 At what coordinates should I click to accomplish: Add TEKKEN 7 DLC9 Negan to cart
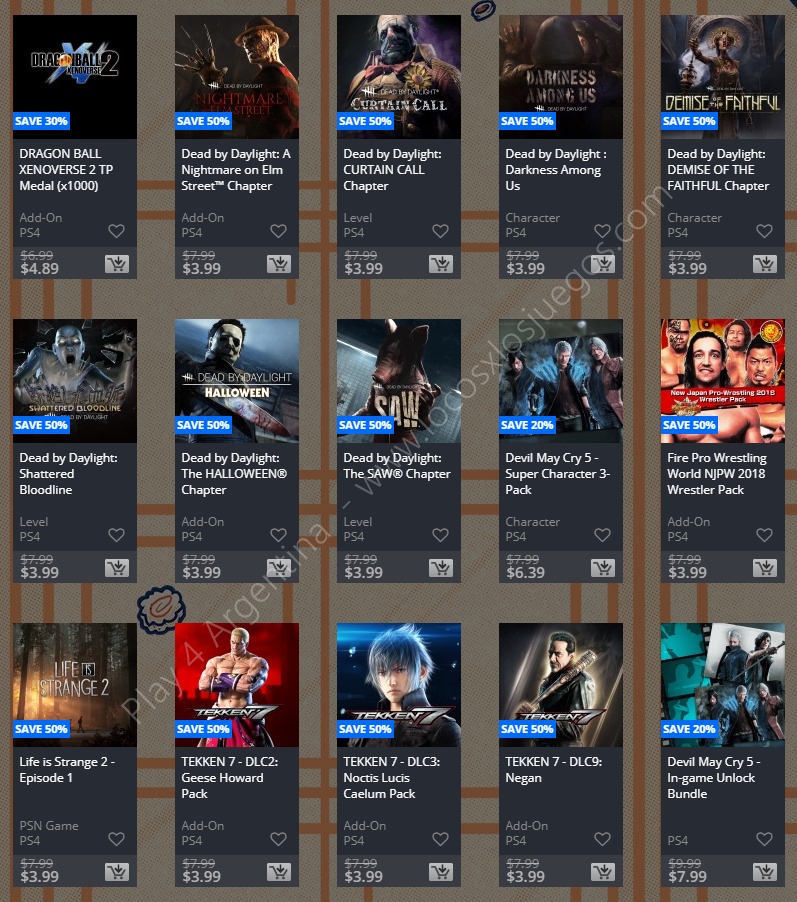coord(603,872)
